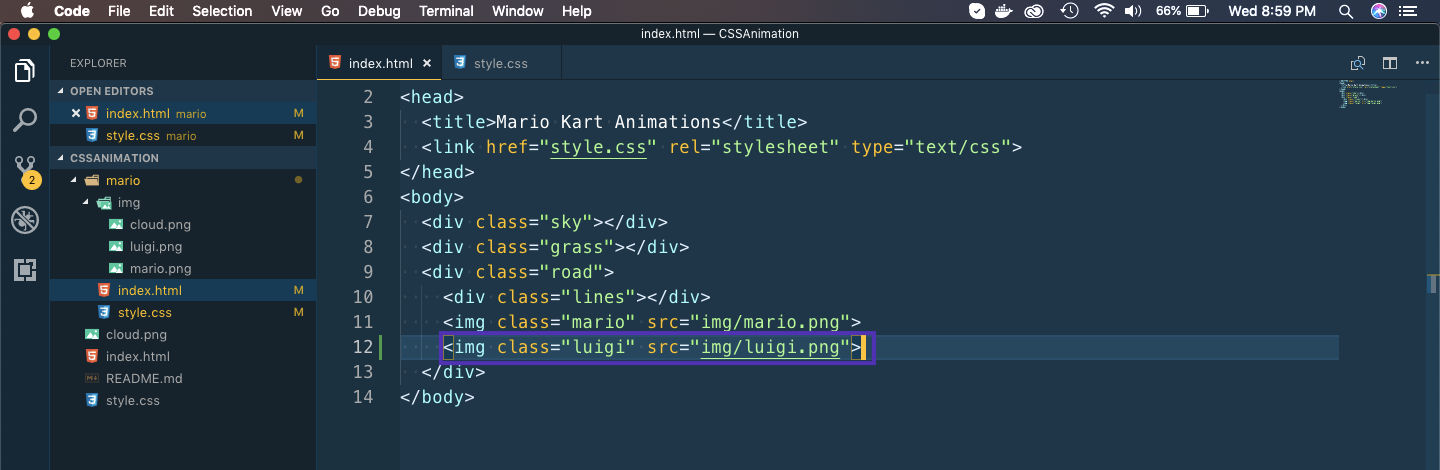Click the img/mario.png src path on line 11
The image size is (1440, 470).
[770, 322]
